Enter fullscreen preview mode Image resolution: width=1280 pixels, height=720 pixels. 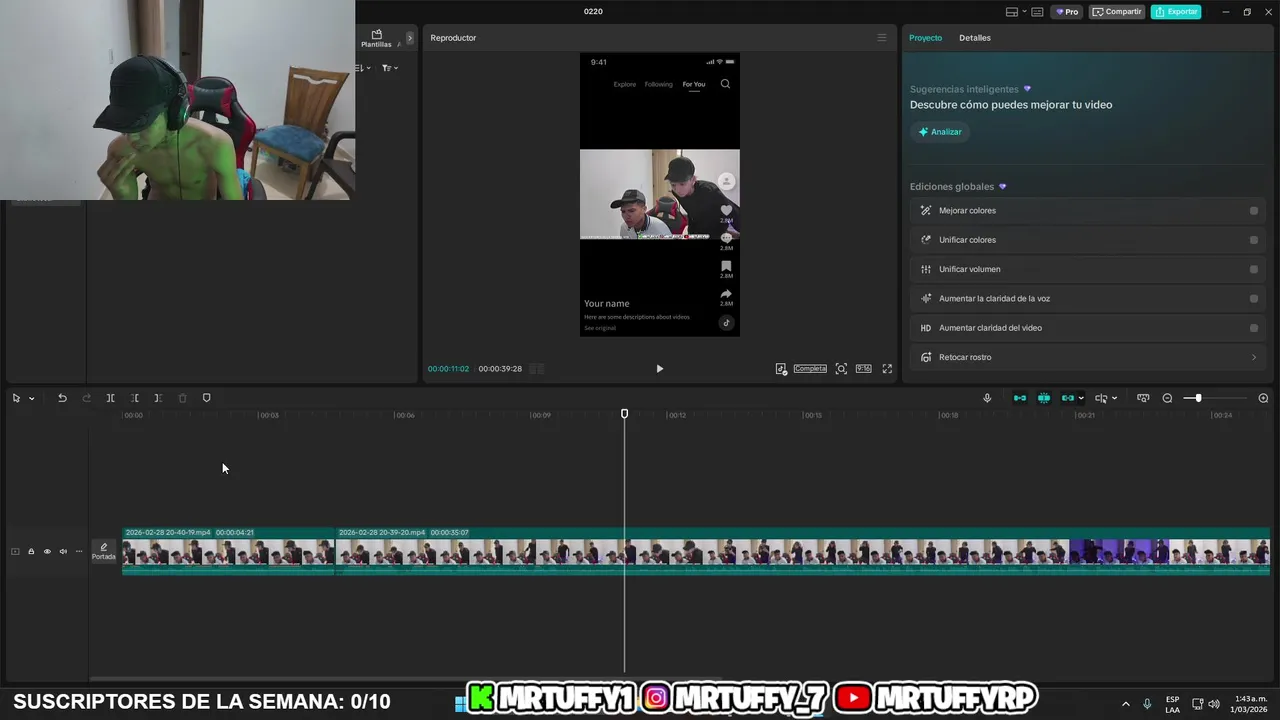887,369
